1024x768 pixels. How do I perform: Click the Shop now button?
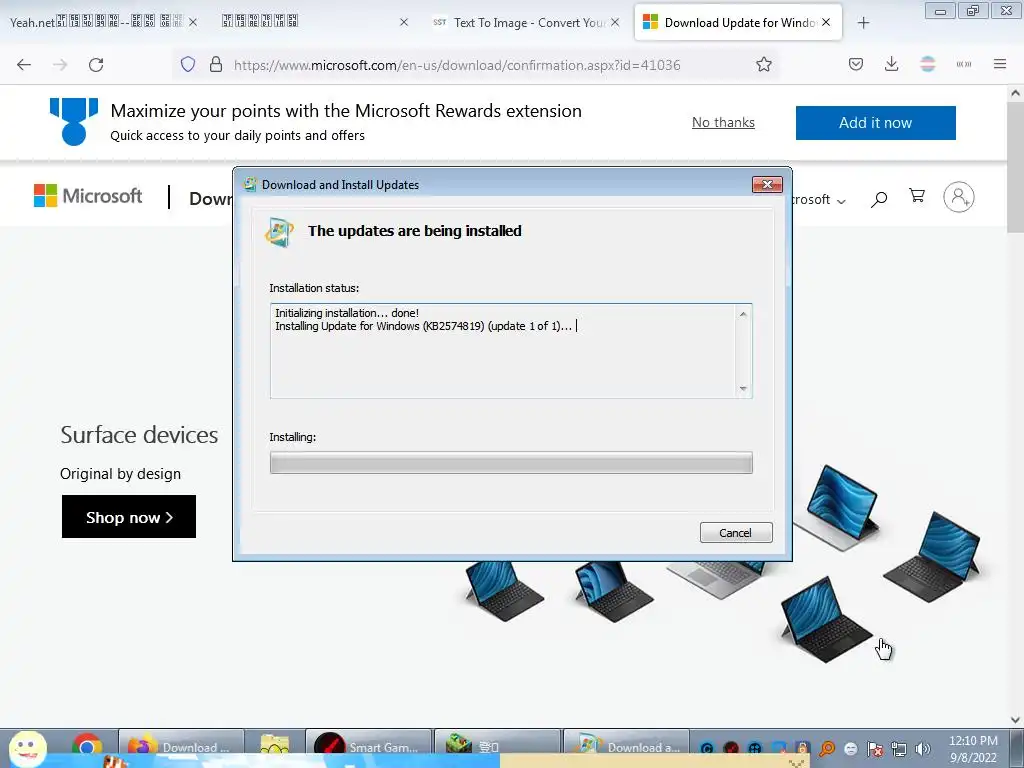[129, 517]
